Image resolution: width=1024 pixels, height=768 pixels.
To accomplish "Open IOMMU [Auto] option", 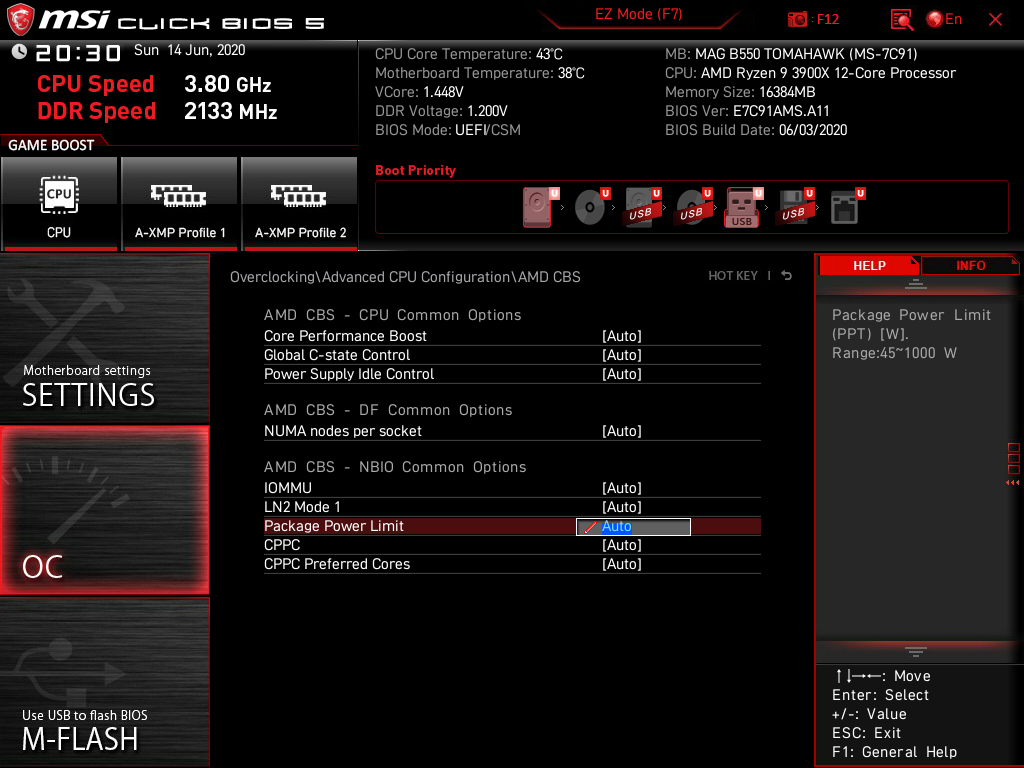I will coord(622,488).
